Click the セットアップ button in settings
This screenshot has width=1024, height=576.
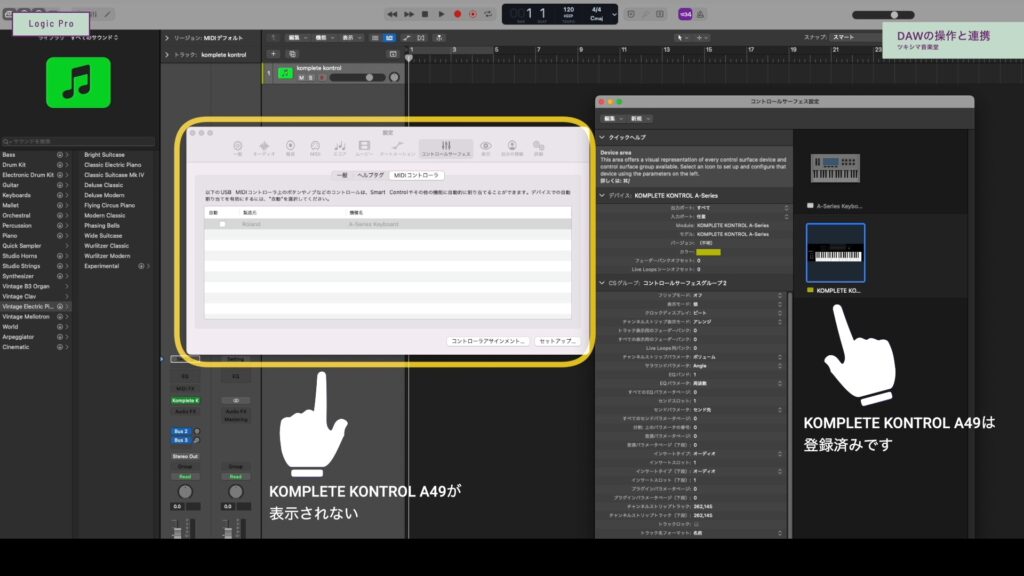point(557,341)
